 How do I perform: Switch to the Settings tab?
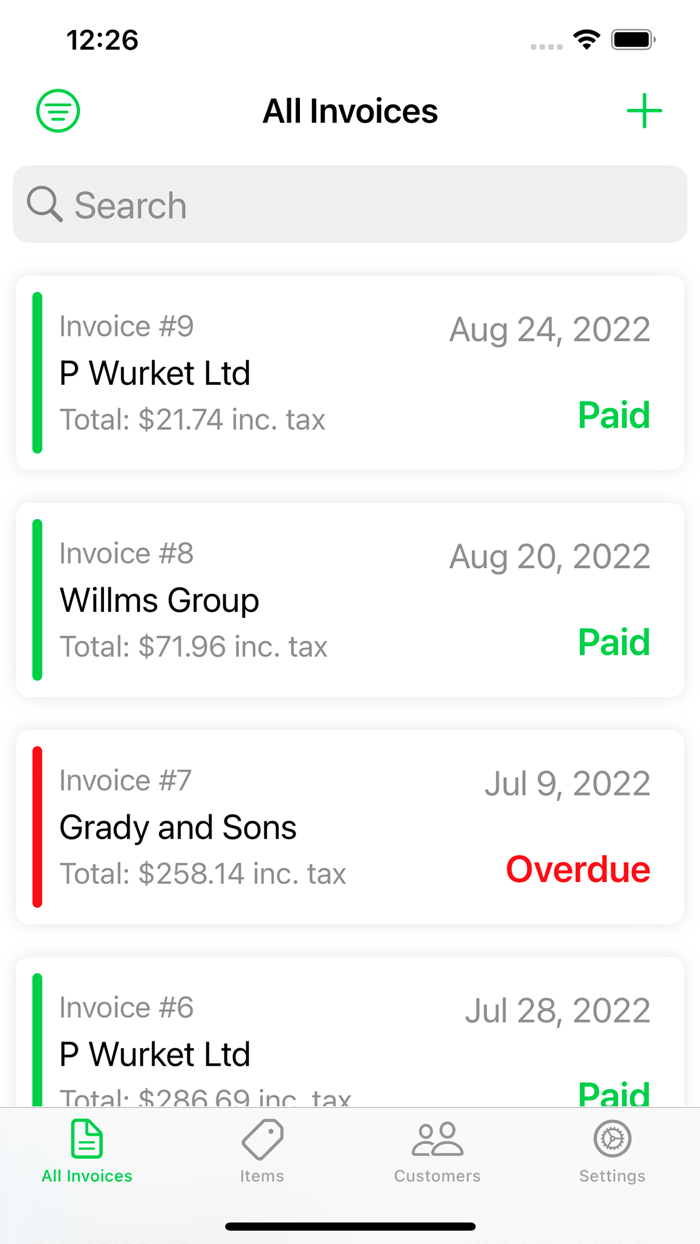click(x=611, y=1150)
